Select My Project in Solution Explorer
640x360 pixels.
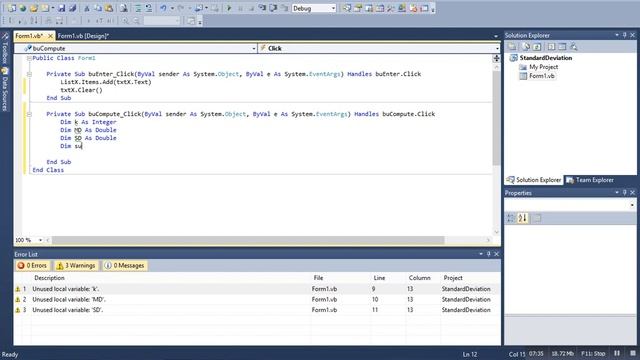pos(543,67)
